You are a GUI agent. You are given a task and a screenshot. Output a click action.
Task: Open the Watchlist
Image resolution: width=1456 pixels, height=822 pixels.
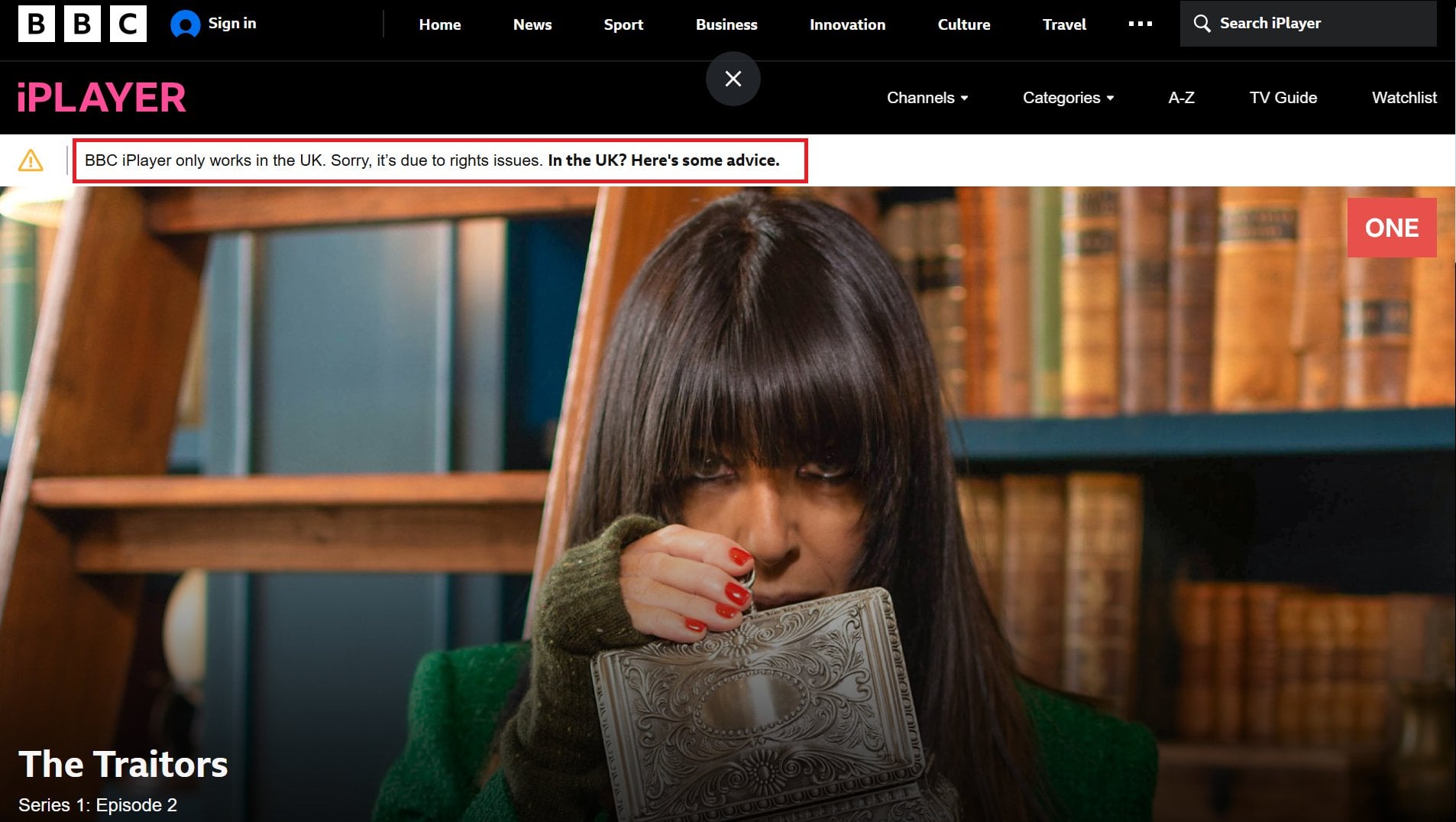[1403, 97]
